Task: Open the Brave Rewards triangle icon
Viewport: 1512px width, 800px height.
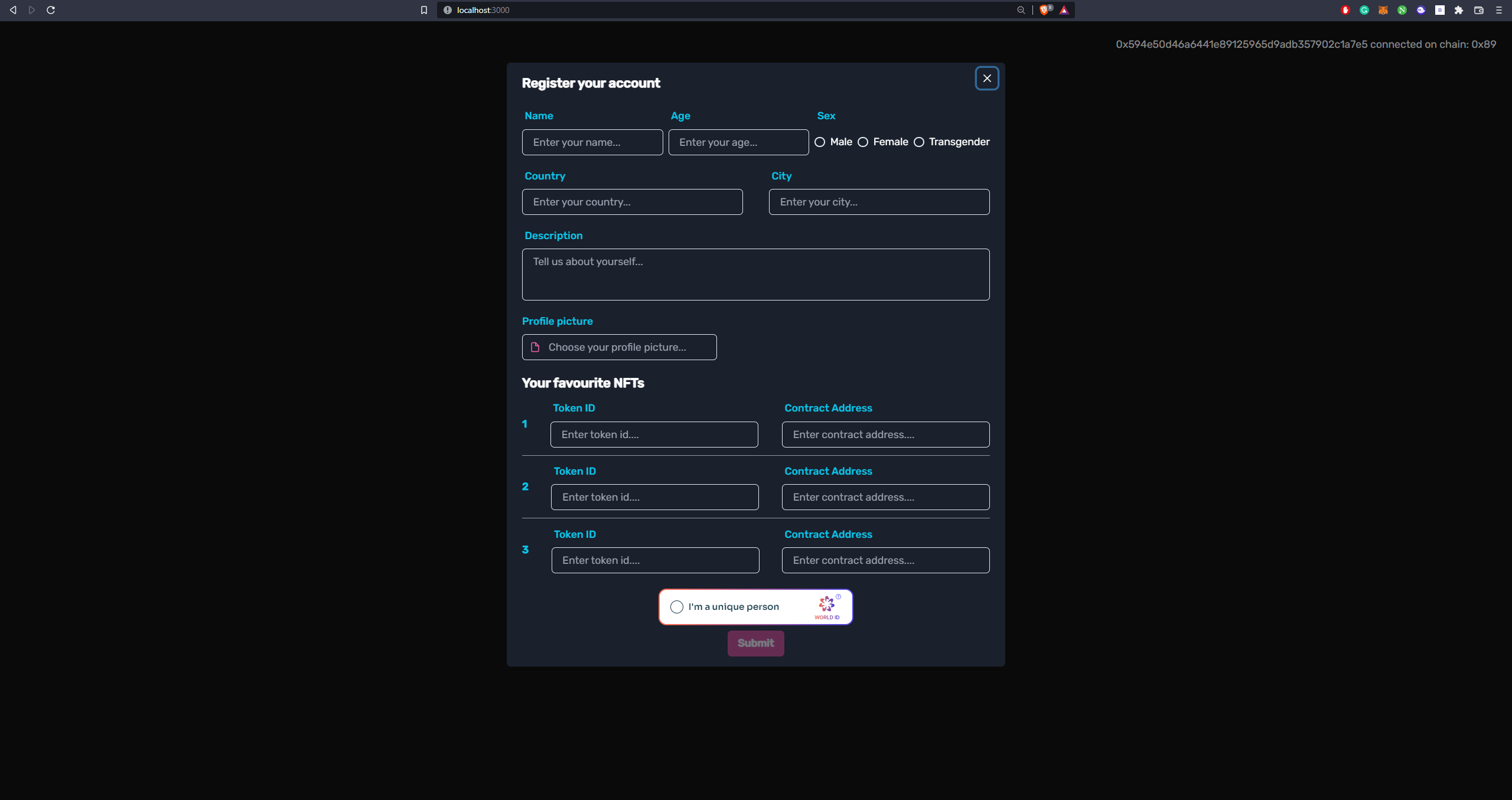Action: pyautogui.click(x=1064, y=10)
